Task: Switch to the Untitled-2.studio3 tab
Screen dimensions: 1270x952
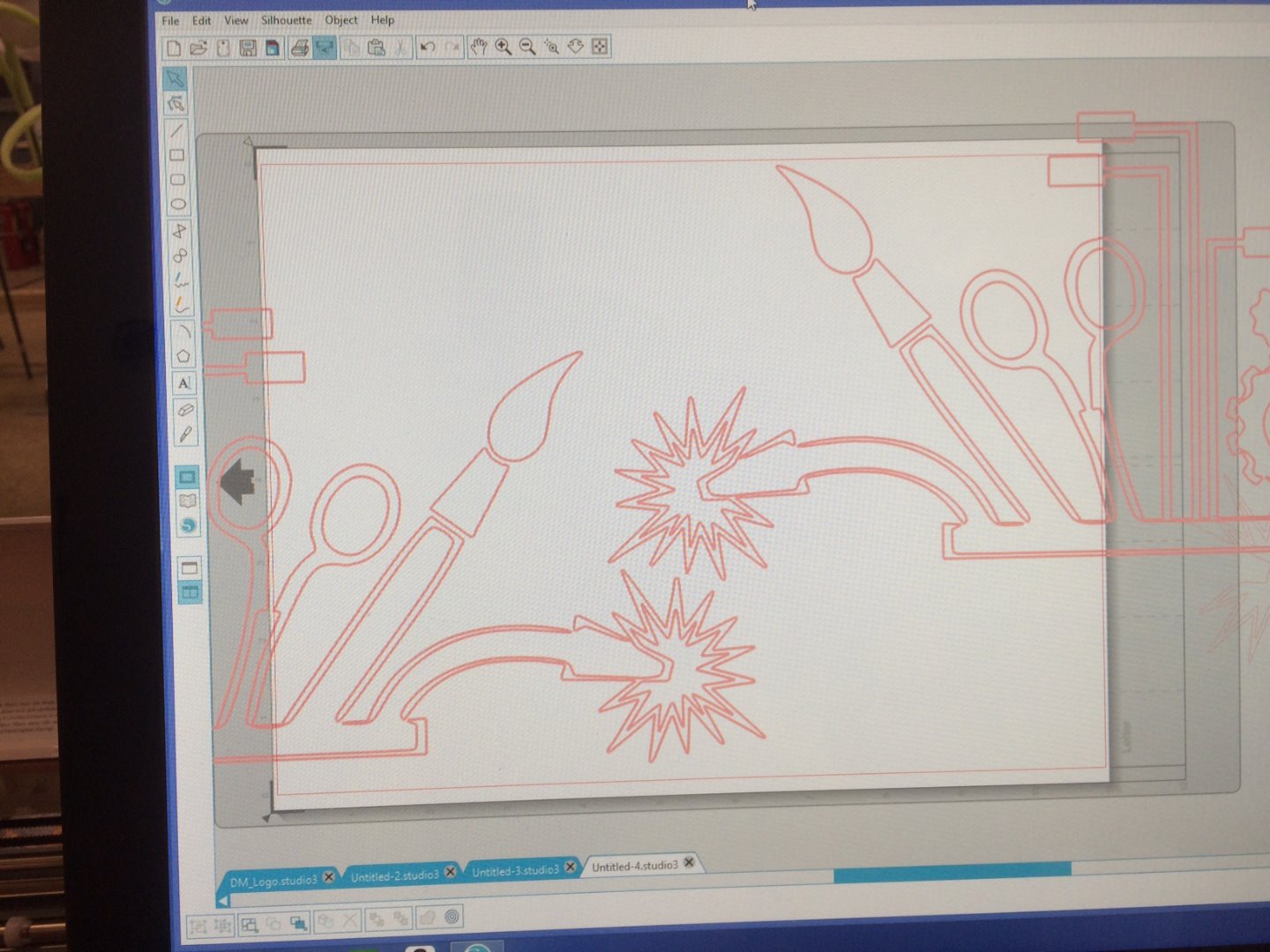Action: [394, 875]
